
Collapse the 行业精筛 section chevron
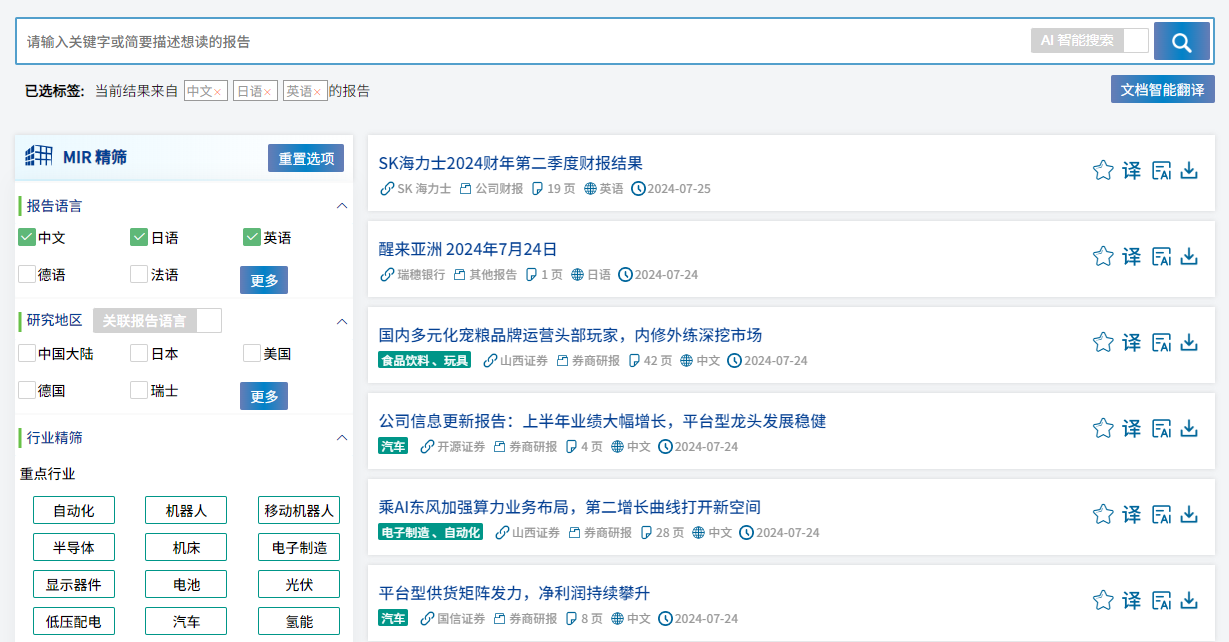coord(342,437)
